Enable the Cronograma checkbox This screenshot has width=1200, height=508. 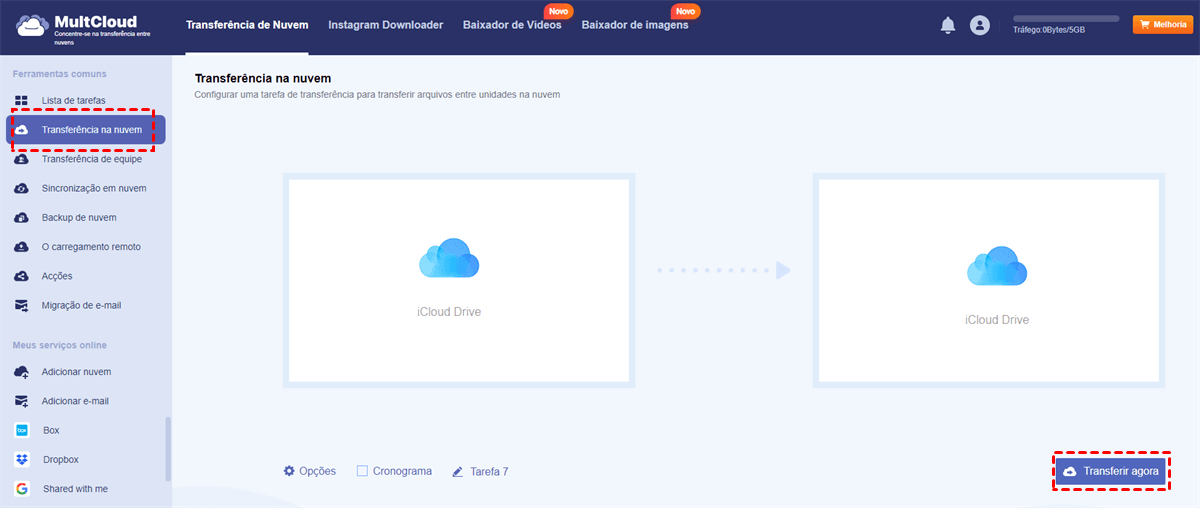click(x=363, y=471)
